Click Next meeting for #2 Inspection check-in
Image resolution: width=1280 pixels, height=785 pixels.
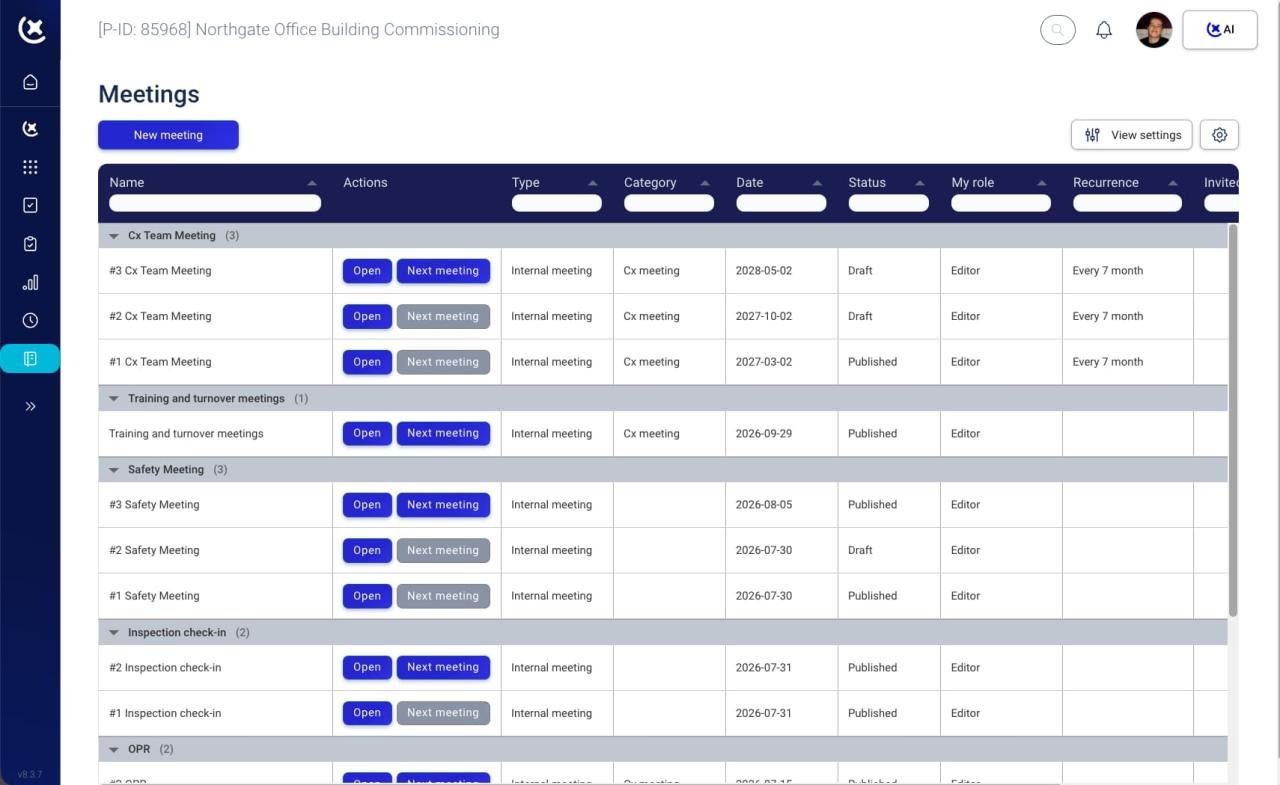443,668
